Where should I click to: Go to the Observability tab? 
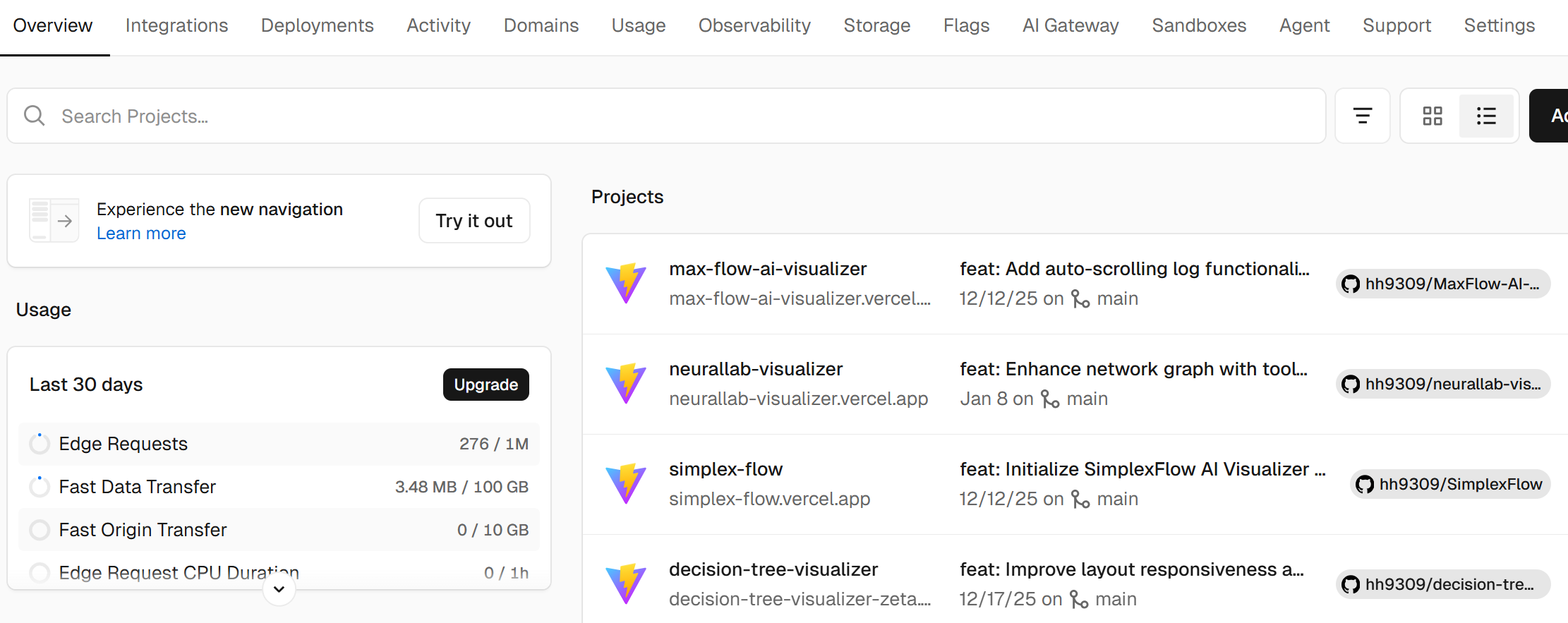click(x=754, y=25)
